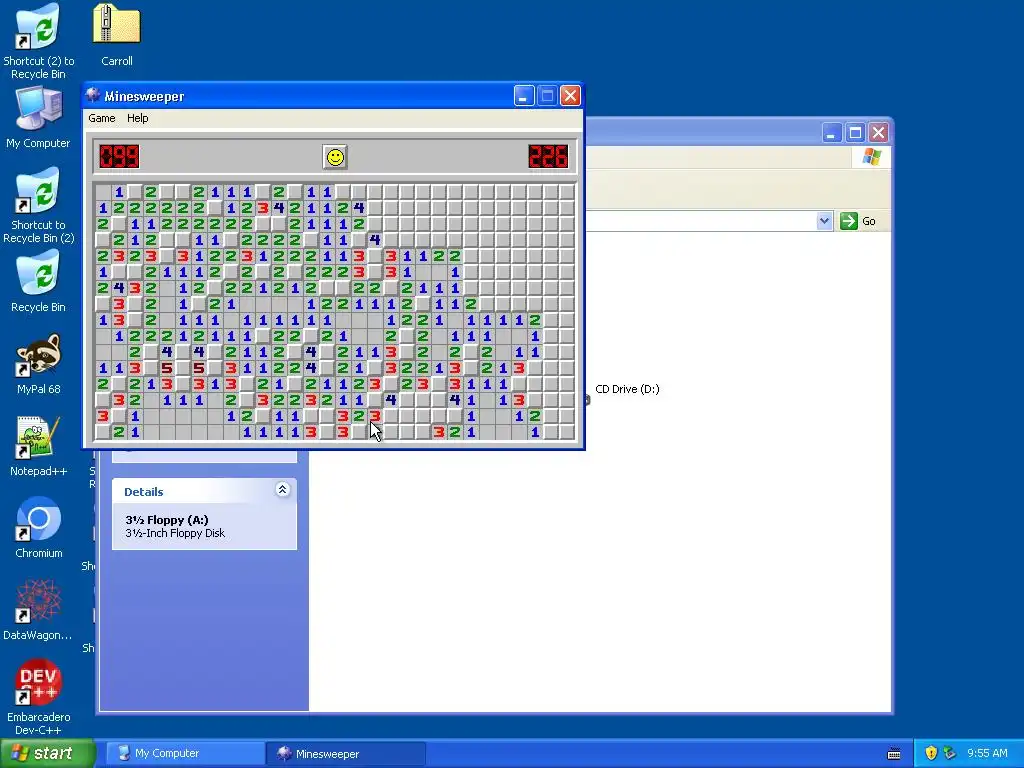Collapse the Details panel chevron
This screenshot has height=768, width=1024.
coord(282,489)
